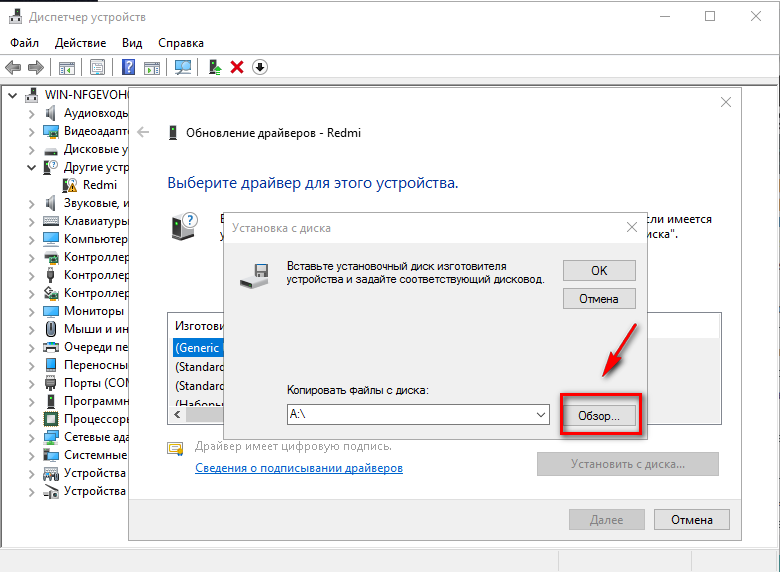The image size is (780, 572).
Task: Open the Действие menu
Action: pyautogui.click(x=80, y=43)
